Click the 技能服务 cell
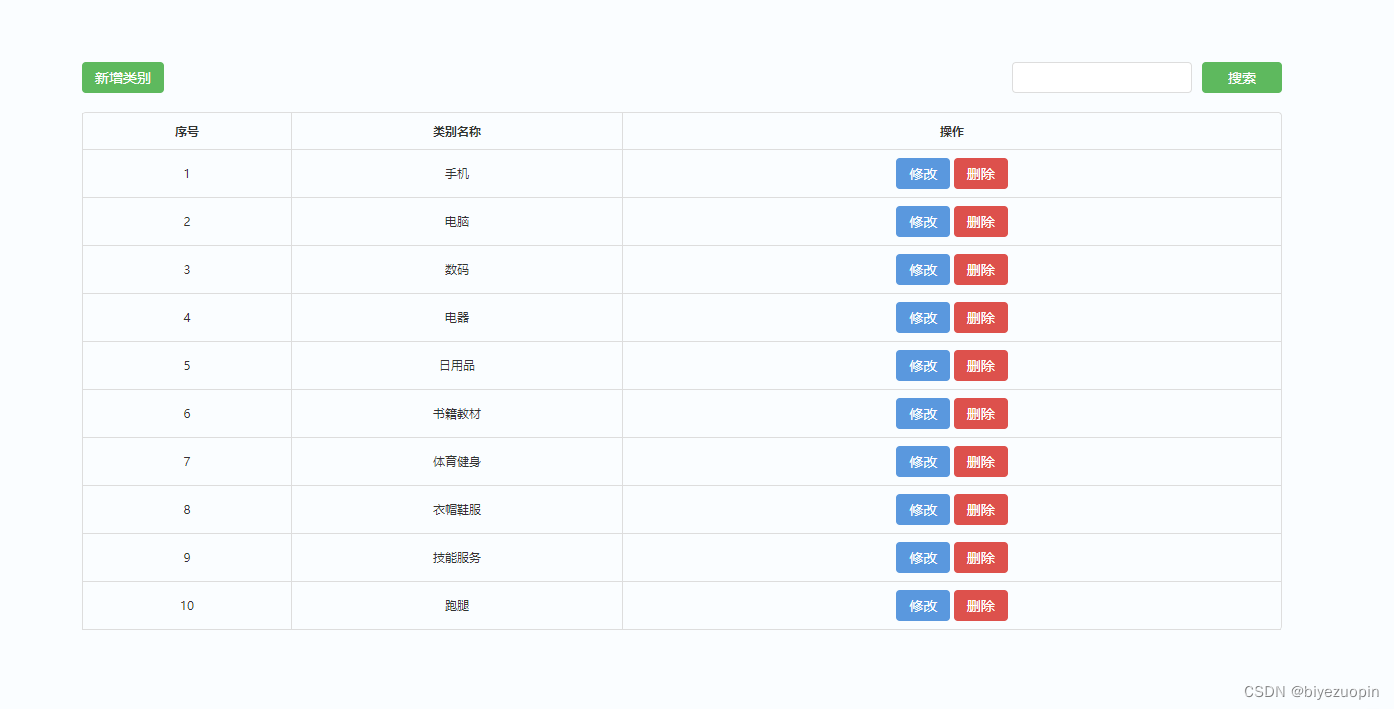This screenshot has width=1394, height=709. (457, 558)
